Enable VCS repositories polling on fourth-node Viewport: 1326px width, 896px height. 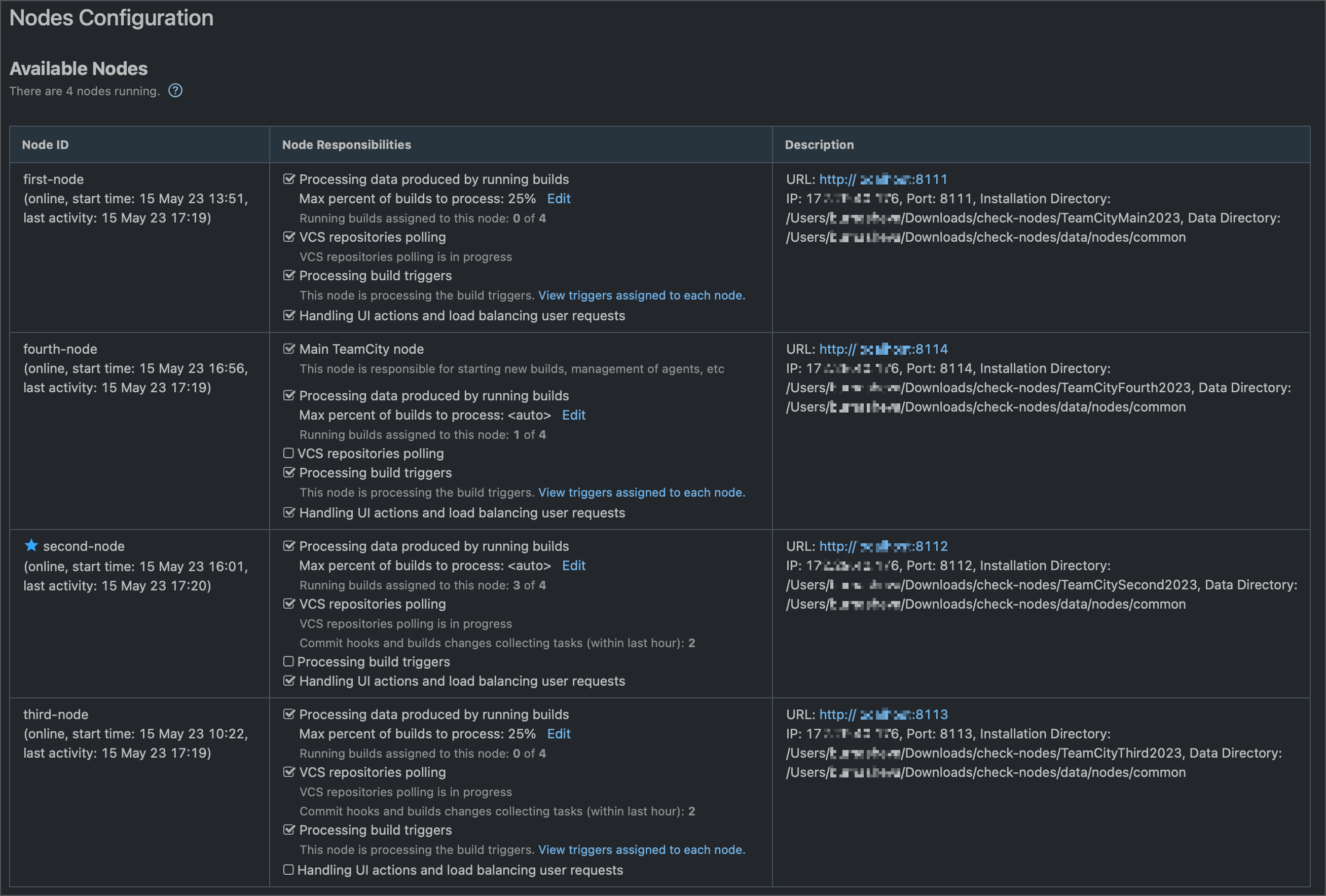(x=289, y=454)
